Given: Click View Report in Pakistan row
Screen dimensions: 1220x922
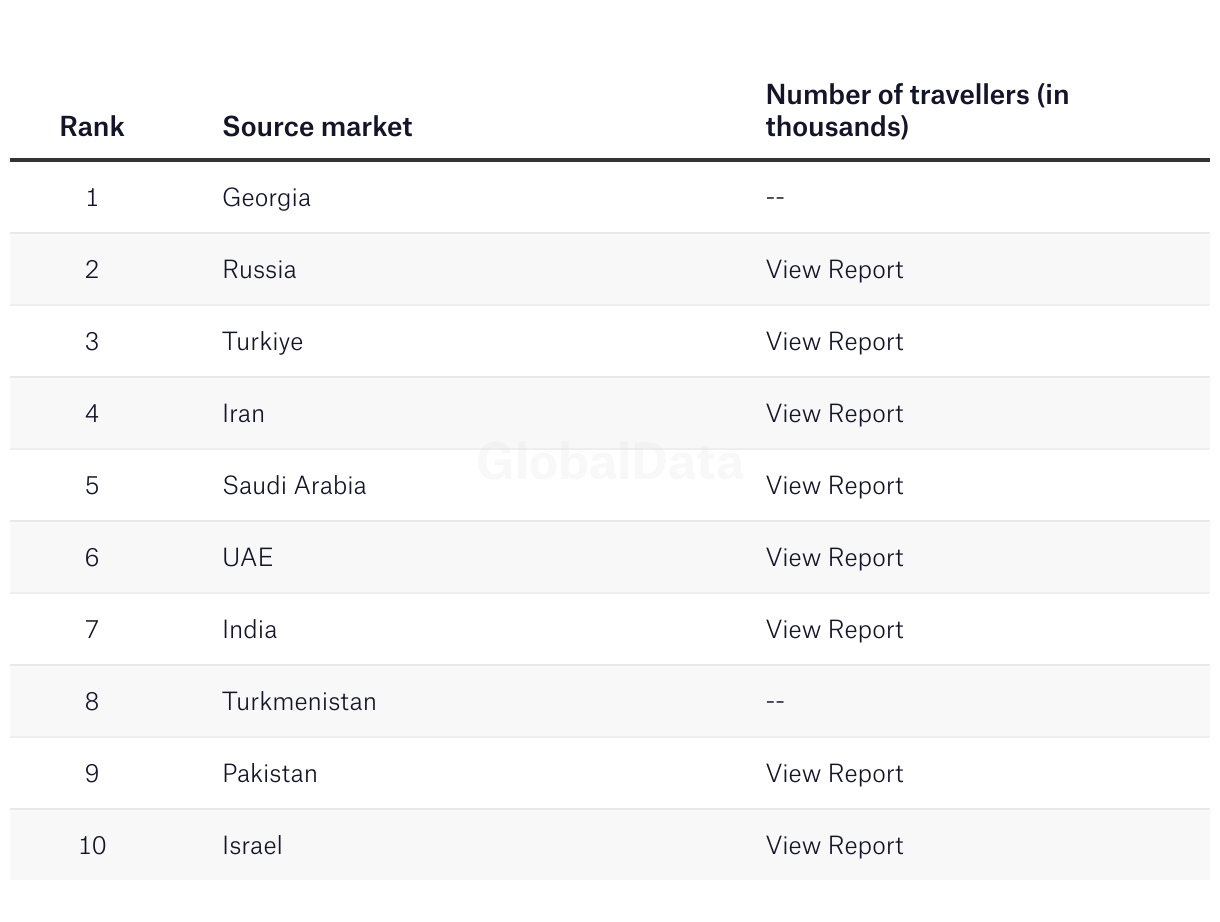Looking at the screenshot, I should point(834,774).
